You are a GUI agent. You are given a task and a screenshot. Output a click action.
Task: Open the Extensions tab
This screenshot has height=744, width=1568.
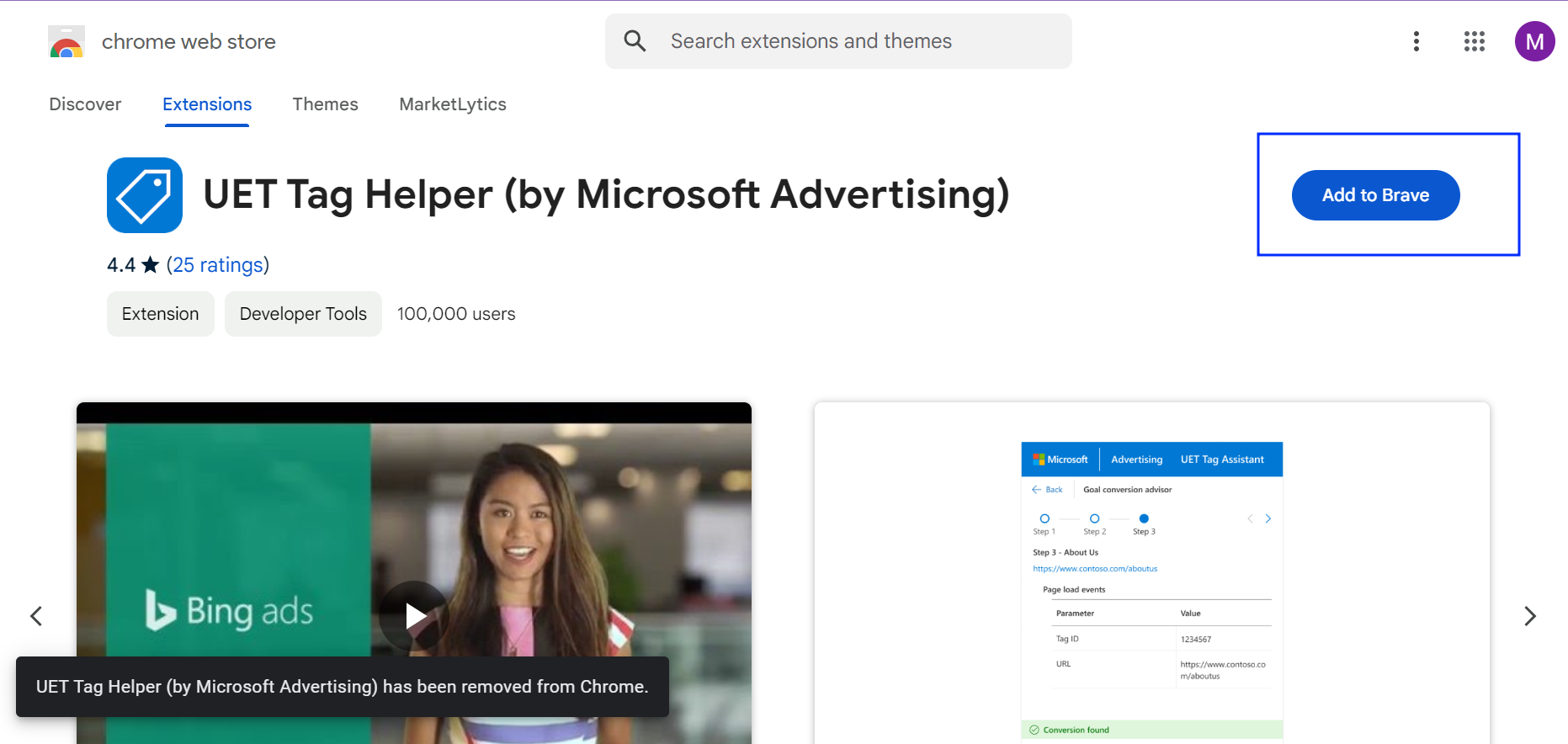pyautogui.click(x=207, y=104)
